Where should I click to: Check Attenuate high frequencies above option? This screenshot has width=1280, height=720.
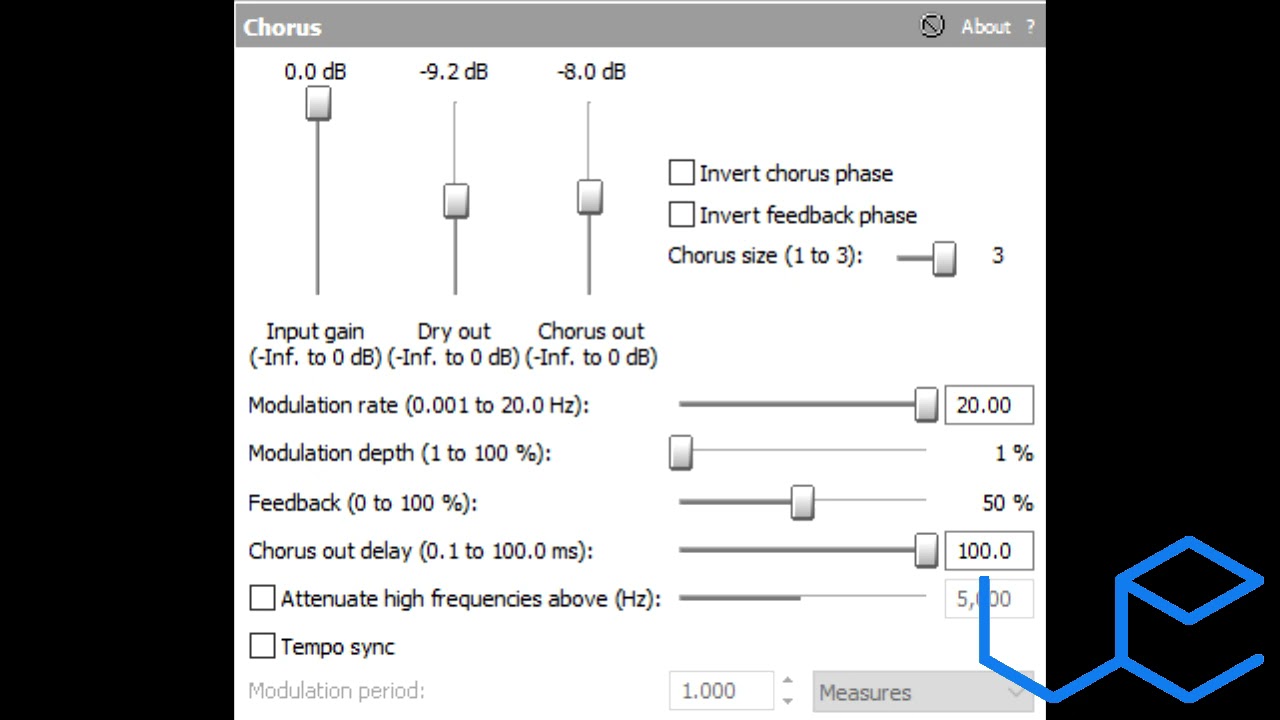coord(262,599)
